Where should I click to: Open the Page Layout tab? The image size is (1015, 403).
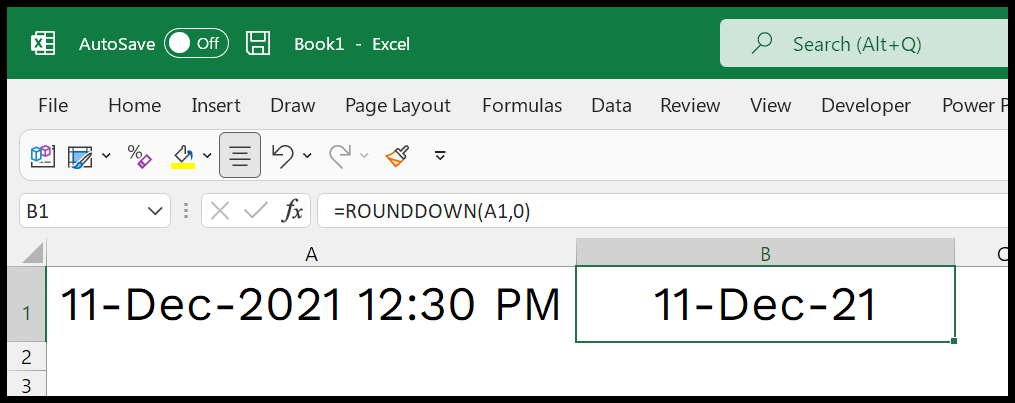(x=397, y=105)
